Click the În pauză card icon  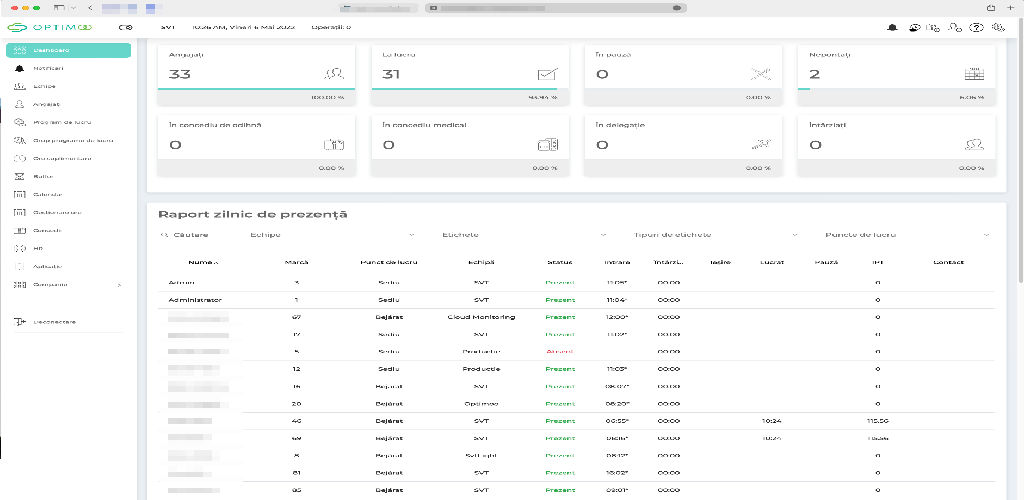coord(760,74)
